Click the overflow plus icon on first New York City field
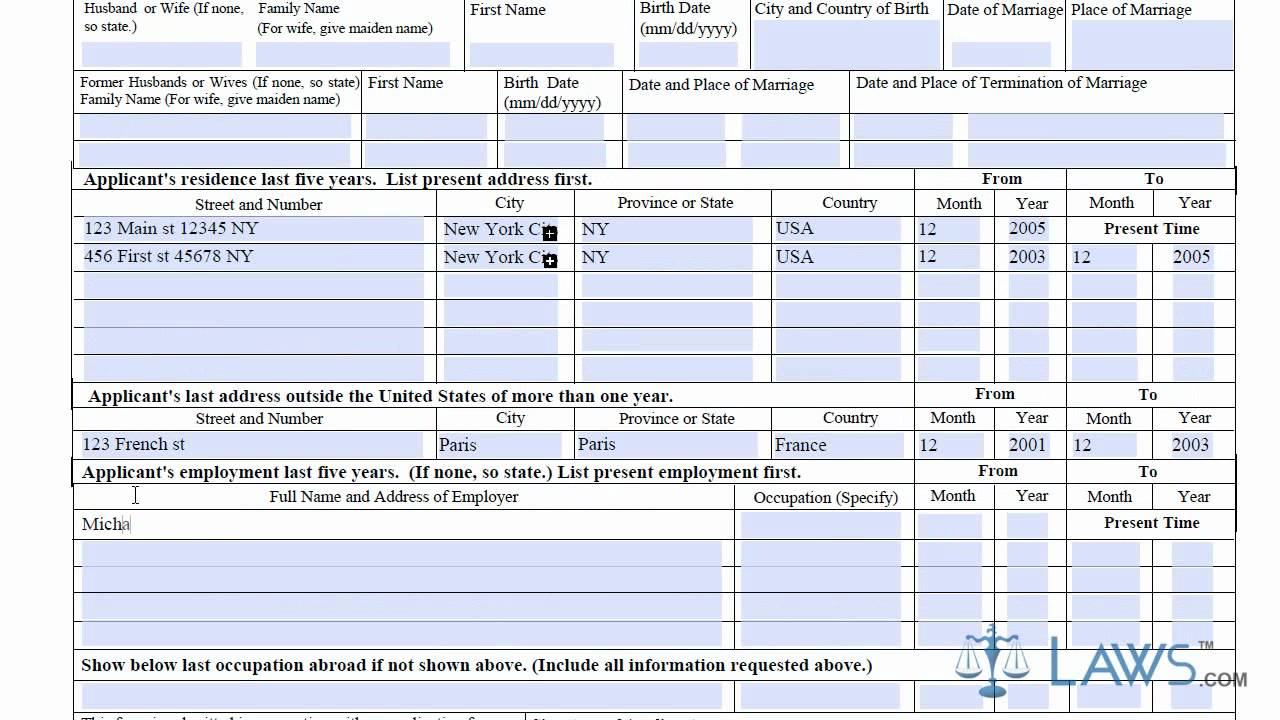Viewport: 1280px width, 720px height. 550,233
